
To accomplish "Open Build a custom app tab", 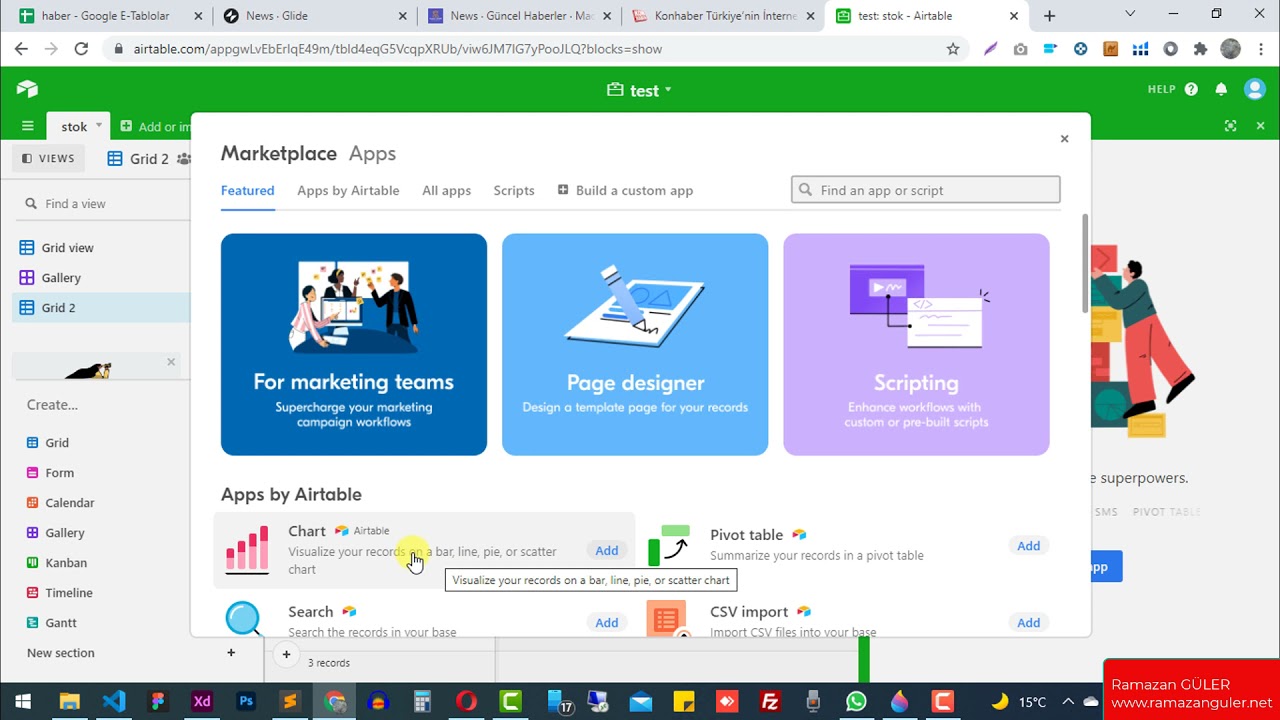I will point(625,190).
